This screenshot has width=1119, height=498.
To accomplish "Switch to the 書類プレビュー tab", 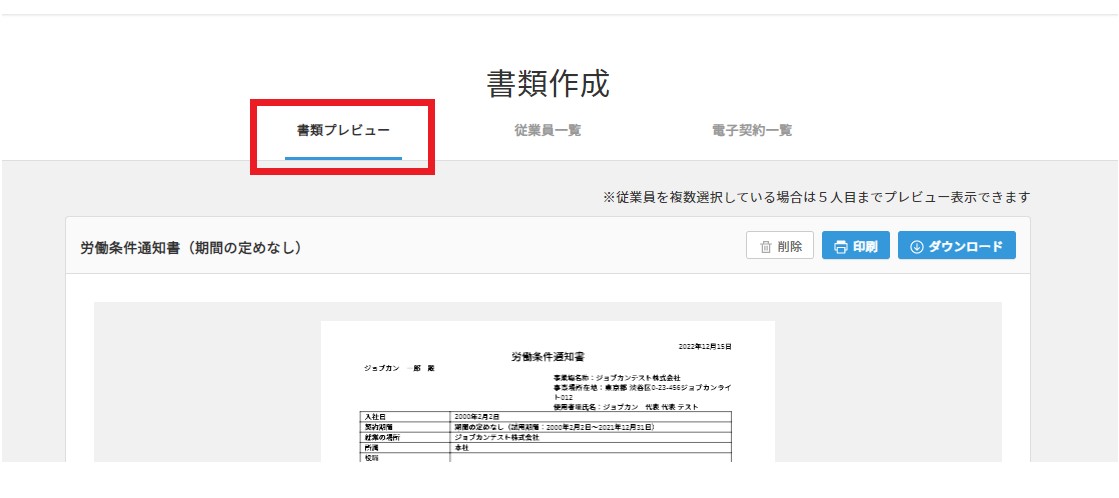I will (343, 131).
